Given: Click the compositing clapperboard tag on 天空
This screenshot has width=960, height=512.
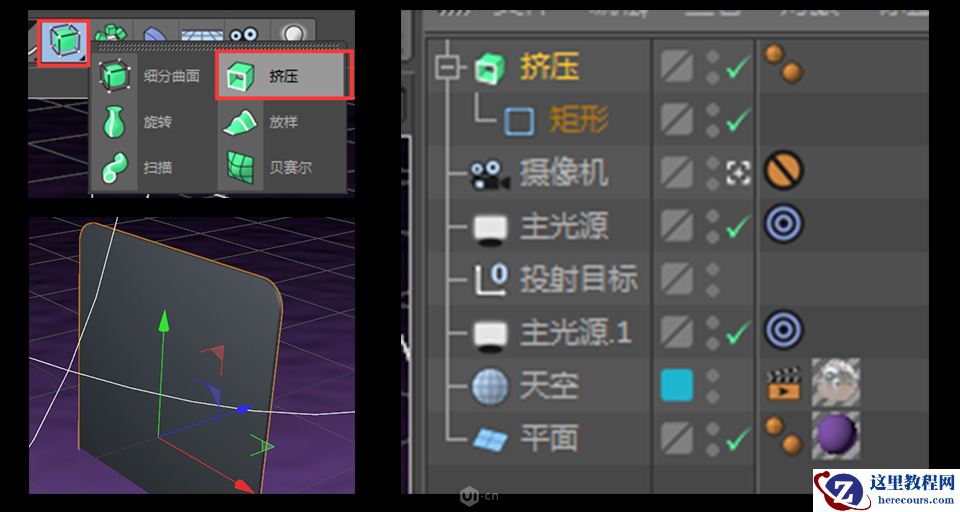Looking at the screenshot, I should 784,384.
